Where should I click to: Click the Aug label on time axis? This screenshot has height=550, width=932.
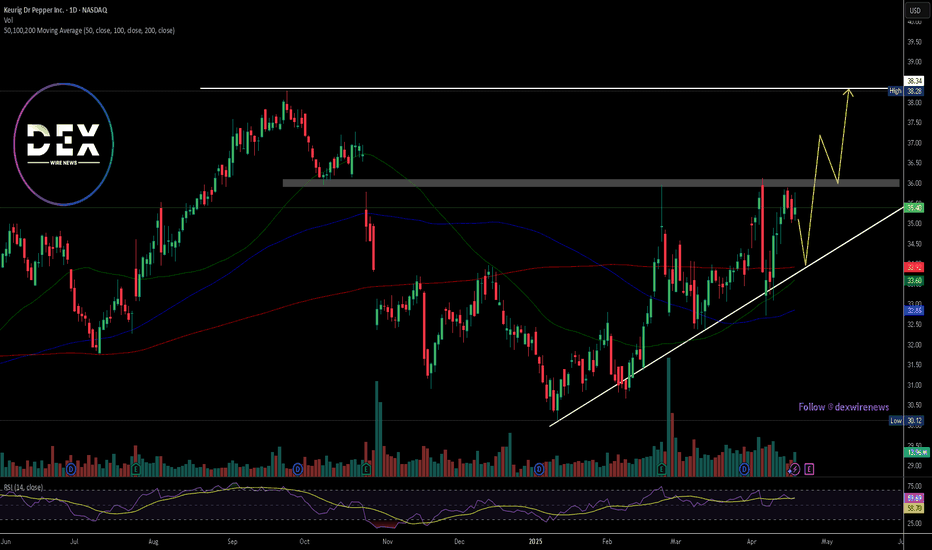click(x=153, y=542)
